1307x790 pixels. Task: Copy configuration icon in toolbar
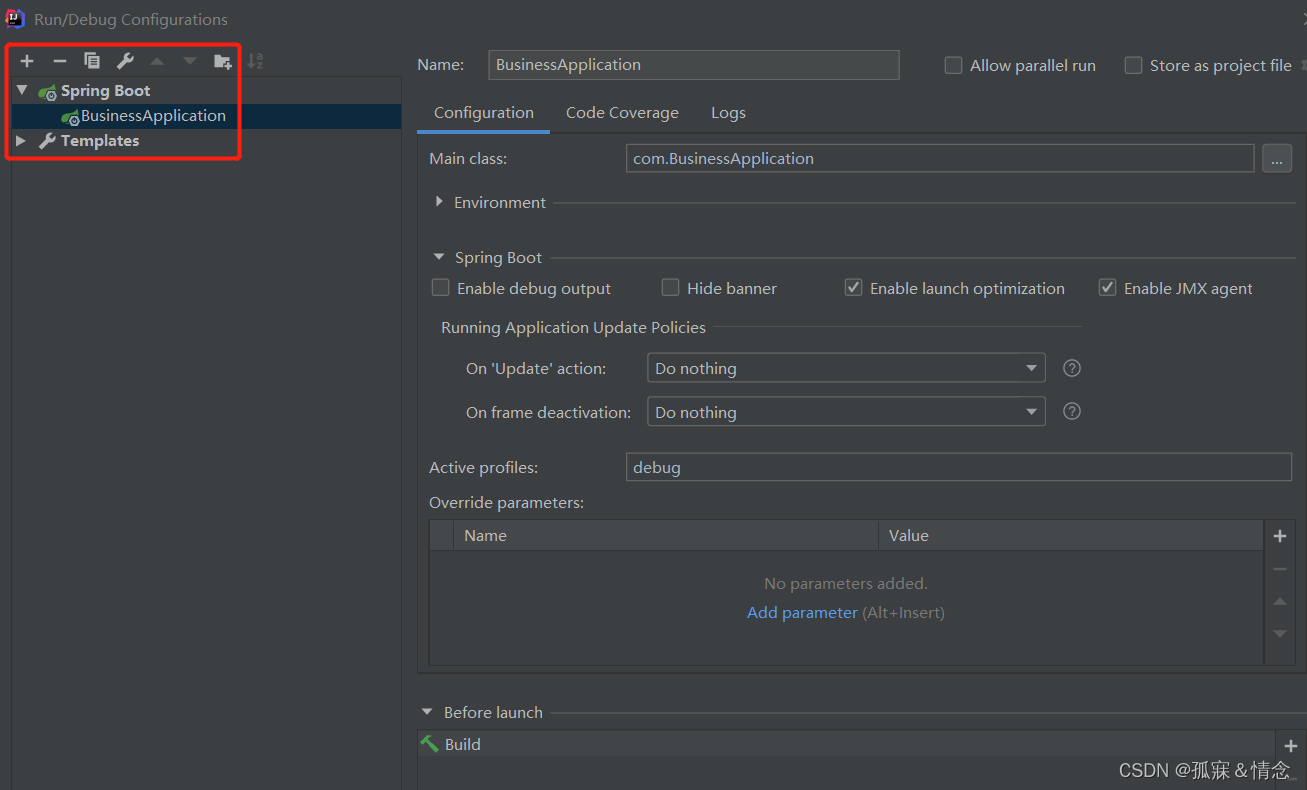92,61
